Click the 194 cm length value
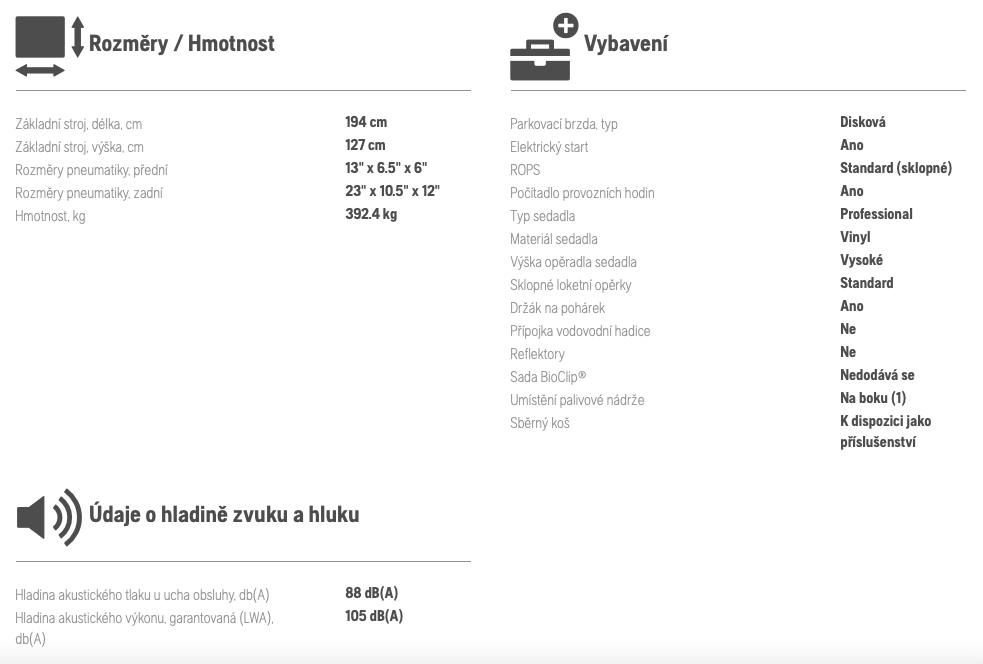The height and width of the screenshot is (664, 983). (366, 122)
